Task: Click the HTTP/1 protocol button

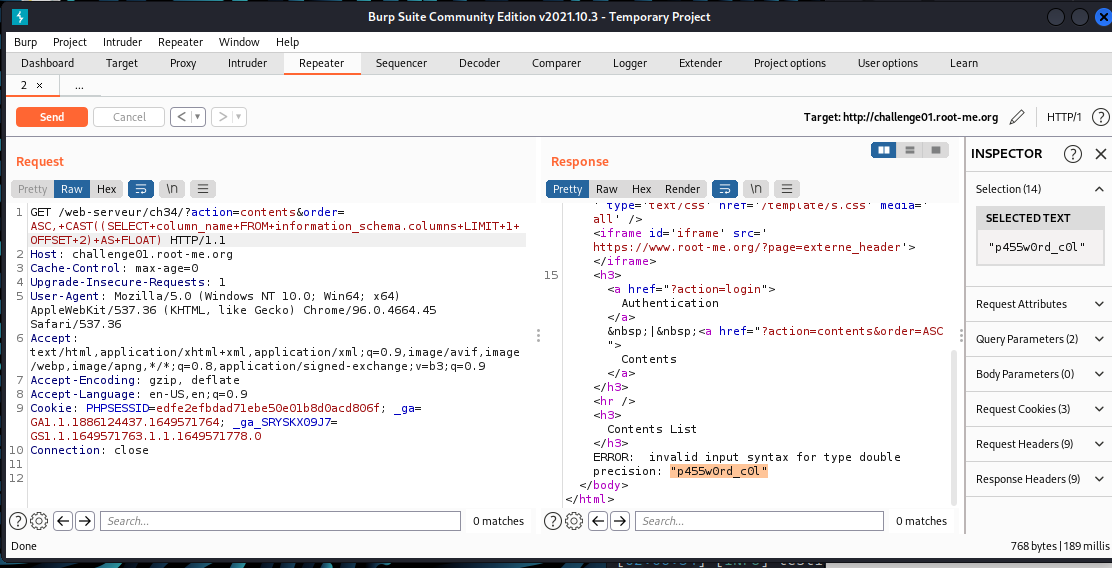Action: [x=1064, y=117]
